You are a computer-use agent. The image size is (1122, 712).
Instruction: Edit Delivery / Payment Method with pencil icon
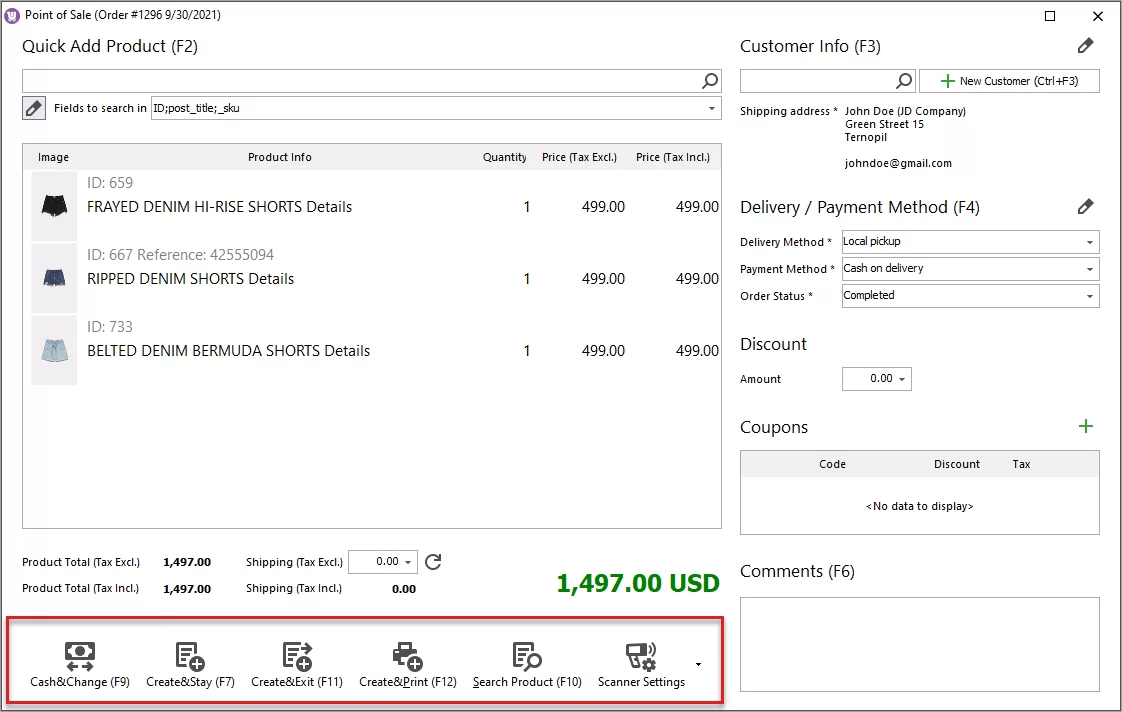(1086, 206)
